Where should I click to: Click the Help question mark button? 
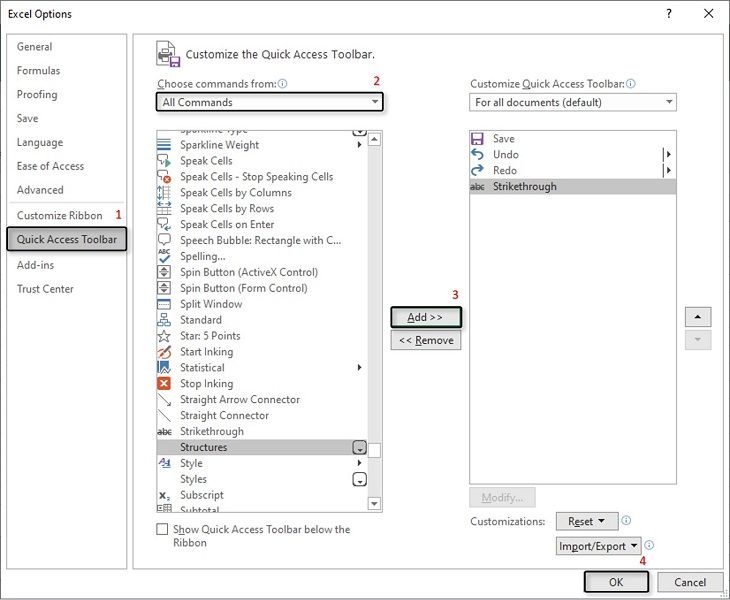point(669,13)
